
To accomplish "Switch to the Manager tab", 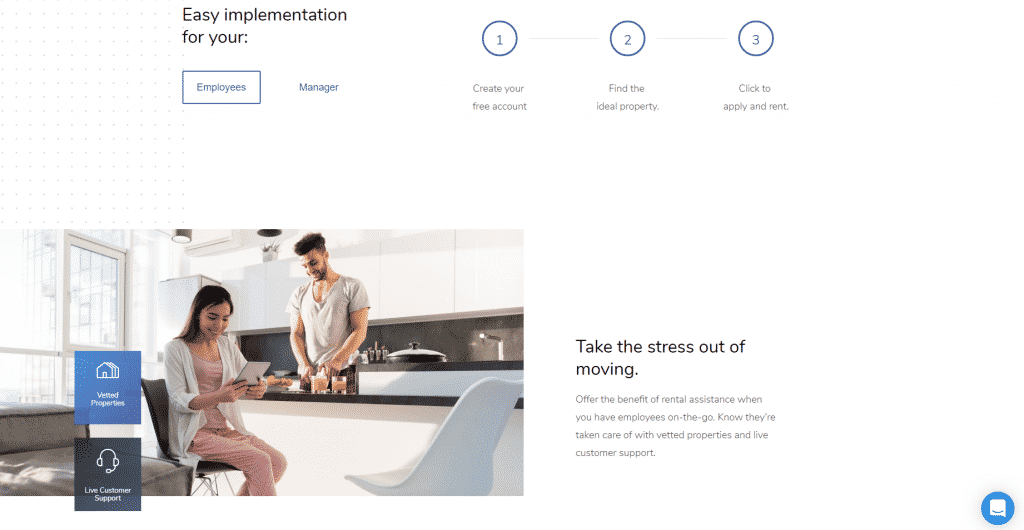I will point(319,87).
